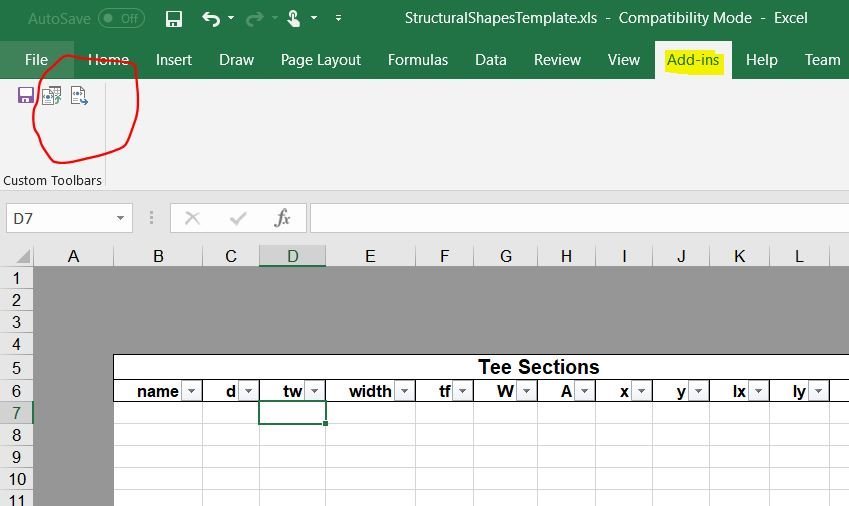
Task: Select cell B7 under name
Action: [x=158, y=413]
